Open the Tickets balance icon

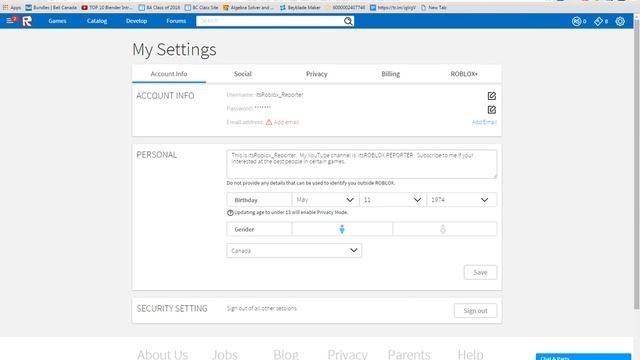[598, 21]
